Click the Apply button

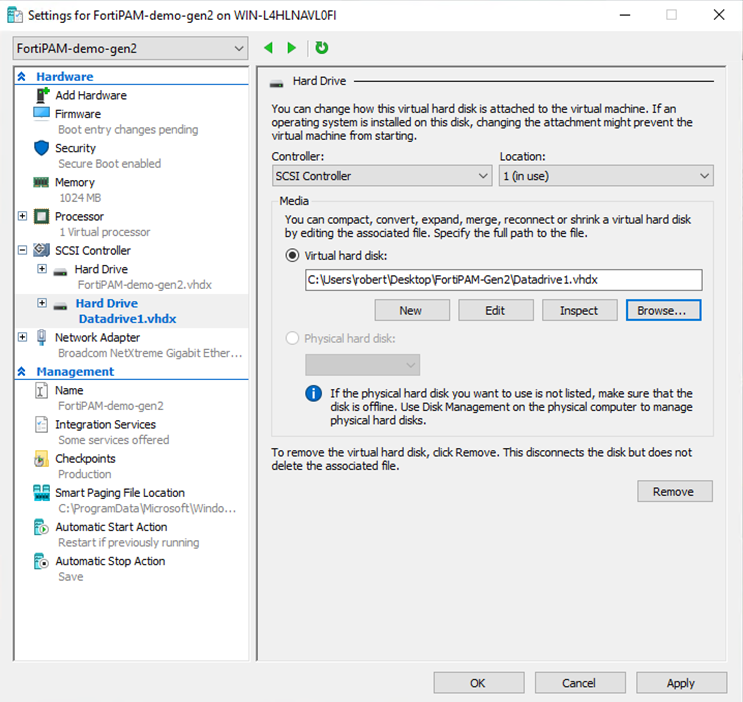[x=681, y=683]
